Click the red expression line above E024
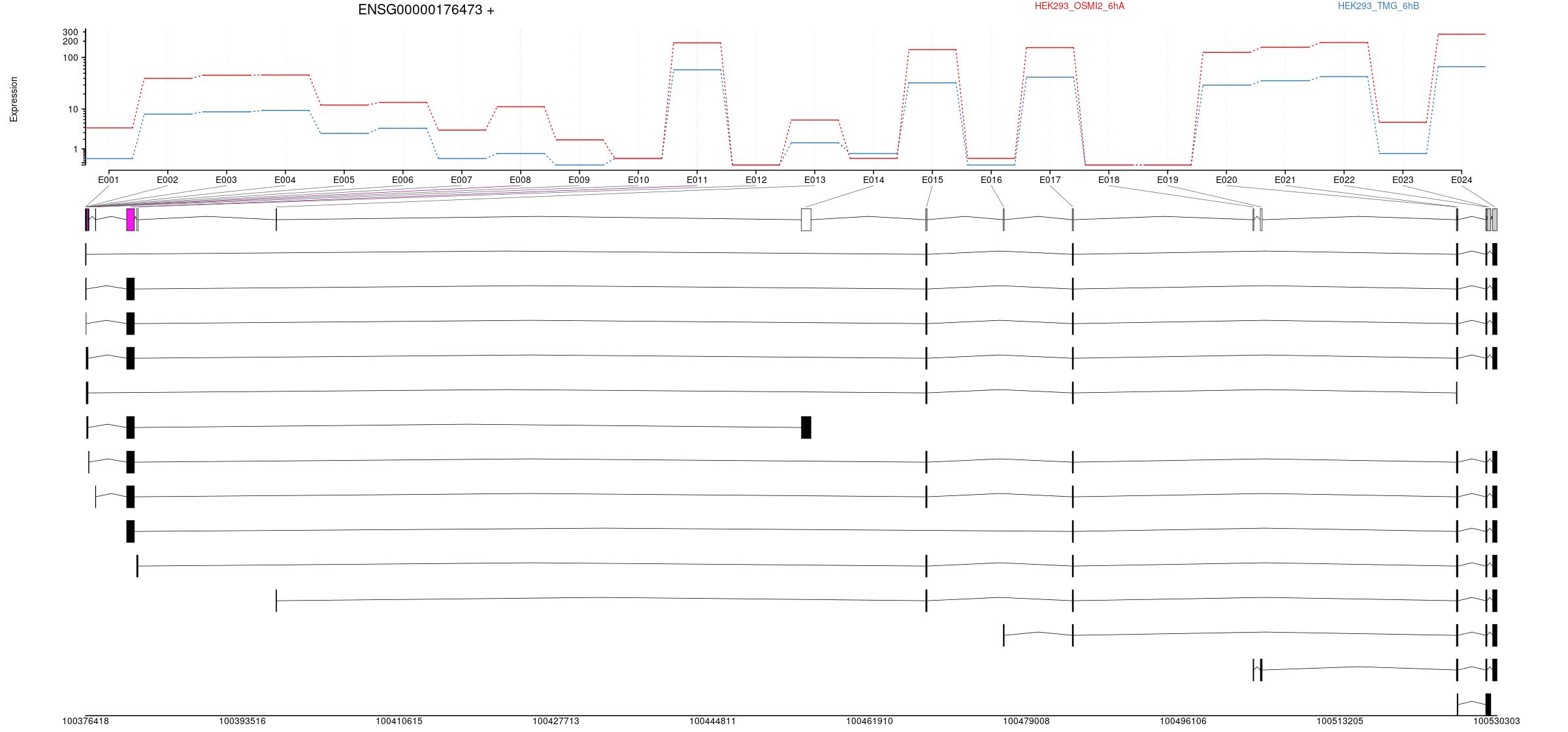 click(x=1462, y=34)
